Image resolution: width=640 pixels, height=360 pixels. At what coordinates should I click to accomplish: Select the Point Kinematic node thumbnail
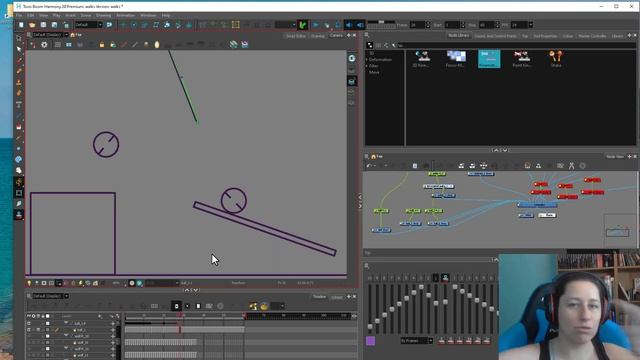pos(522,59)
